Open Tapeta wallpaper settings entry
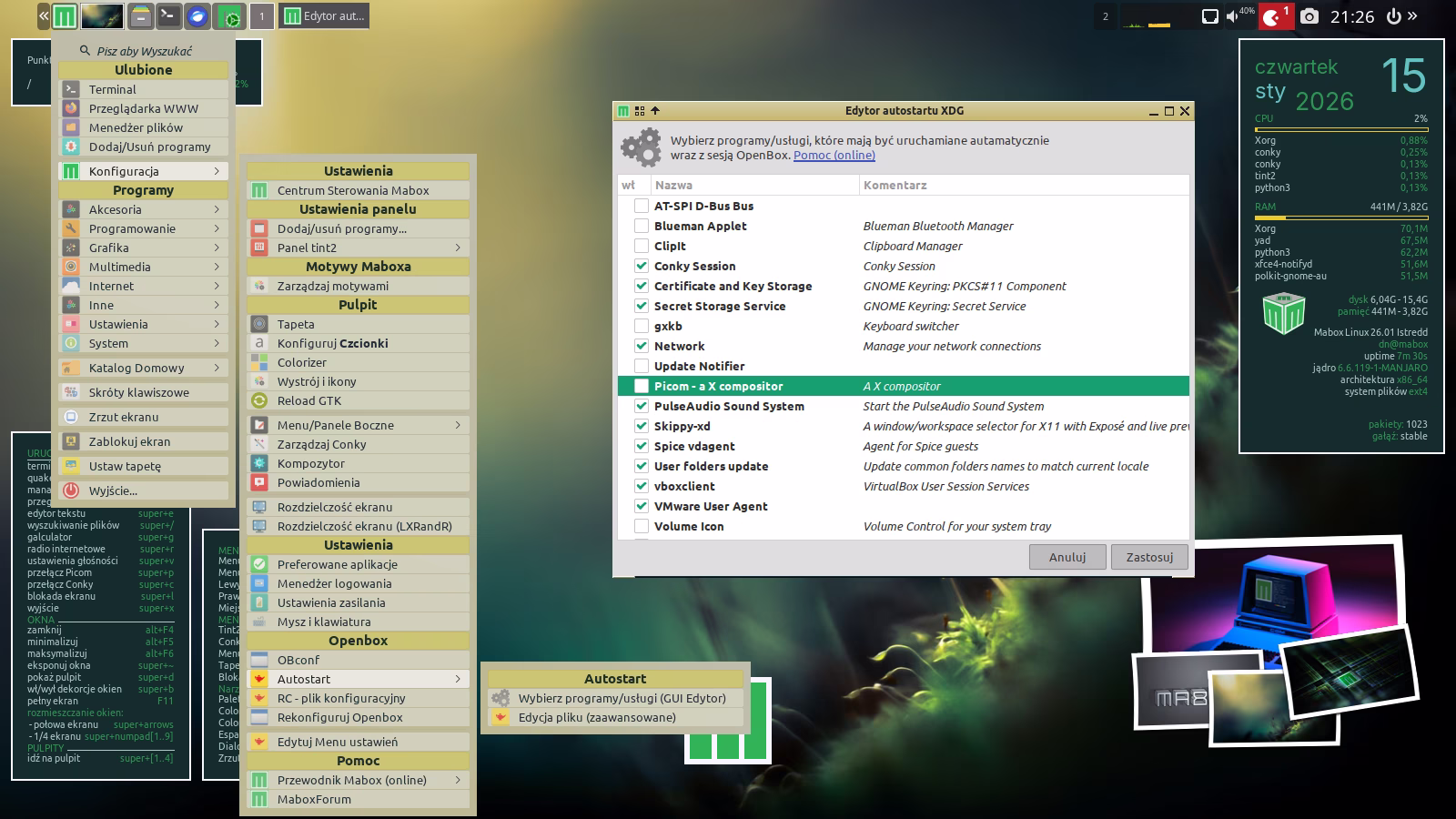 [x=296, y=324]
